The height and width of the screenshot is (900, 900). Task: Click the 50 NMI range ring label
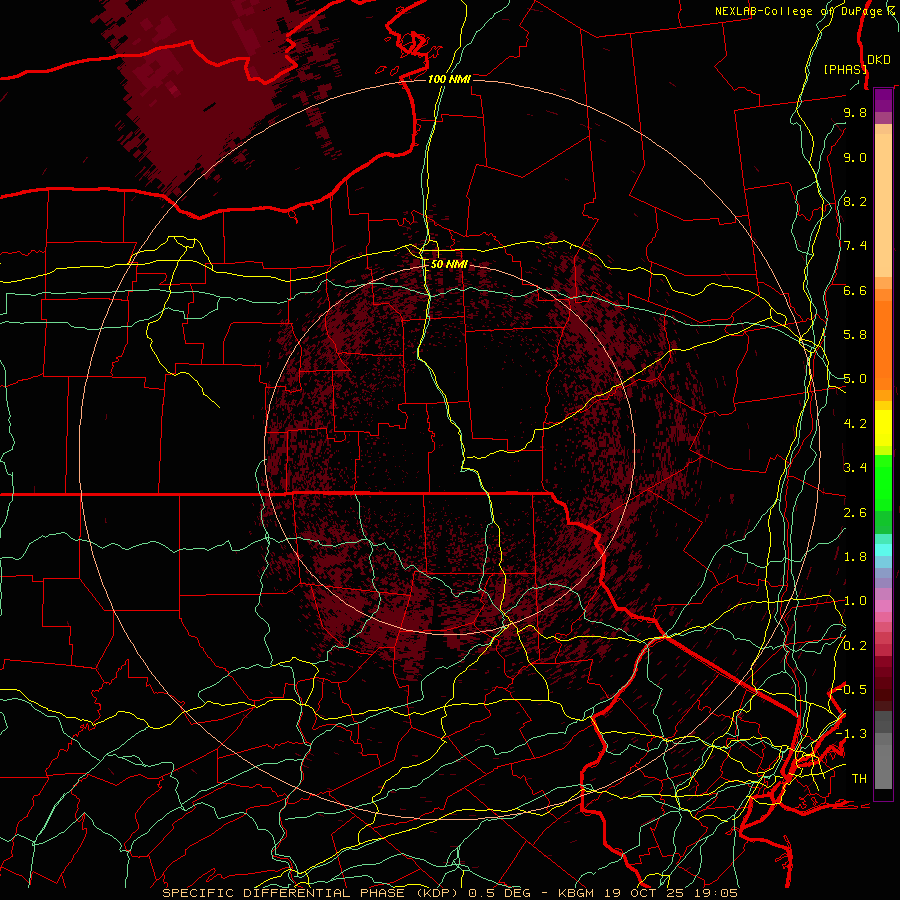coord(449,264)
